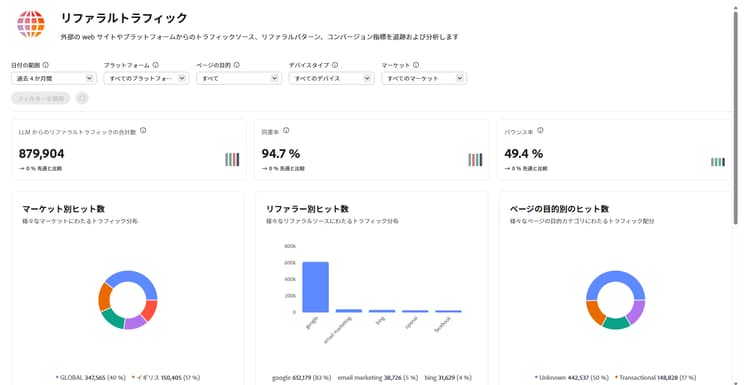
Task: Click the email marketing 38,726 legend entry
Action: [x=377, y=377]
